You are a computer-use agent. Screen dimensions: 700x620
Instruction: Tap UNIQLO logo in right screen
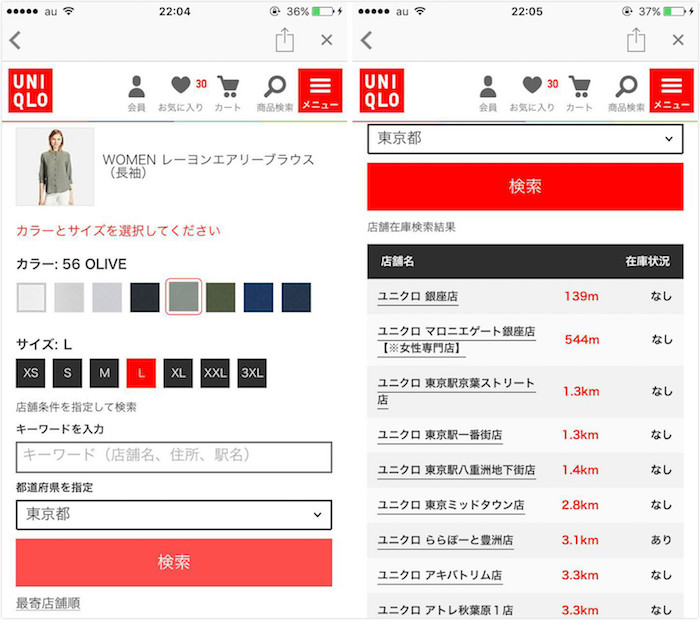382,91
